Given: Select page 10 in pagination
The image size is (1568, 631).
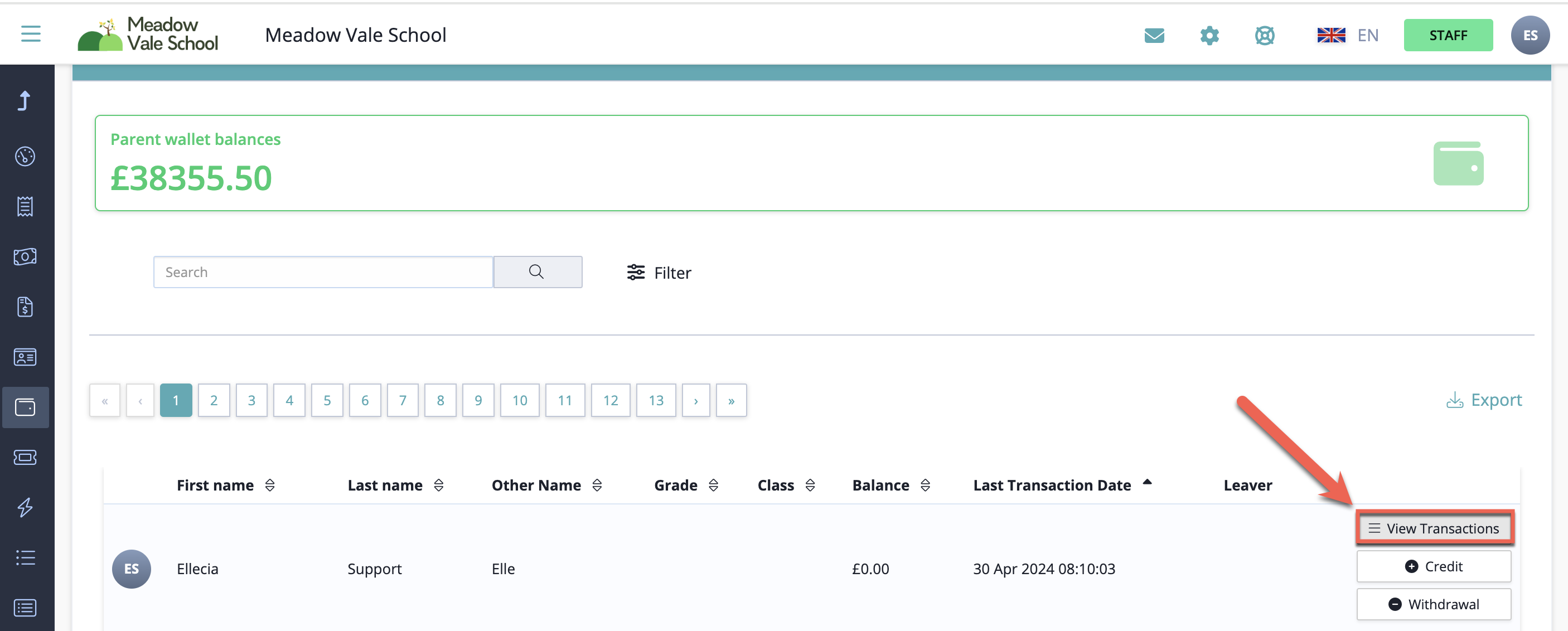Looking at the screenshot, I should 519,400.
